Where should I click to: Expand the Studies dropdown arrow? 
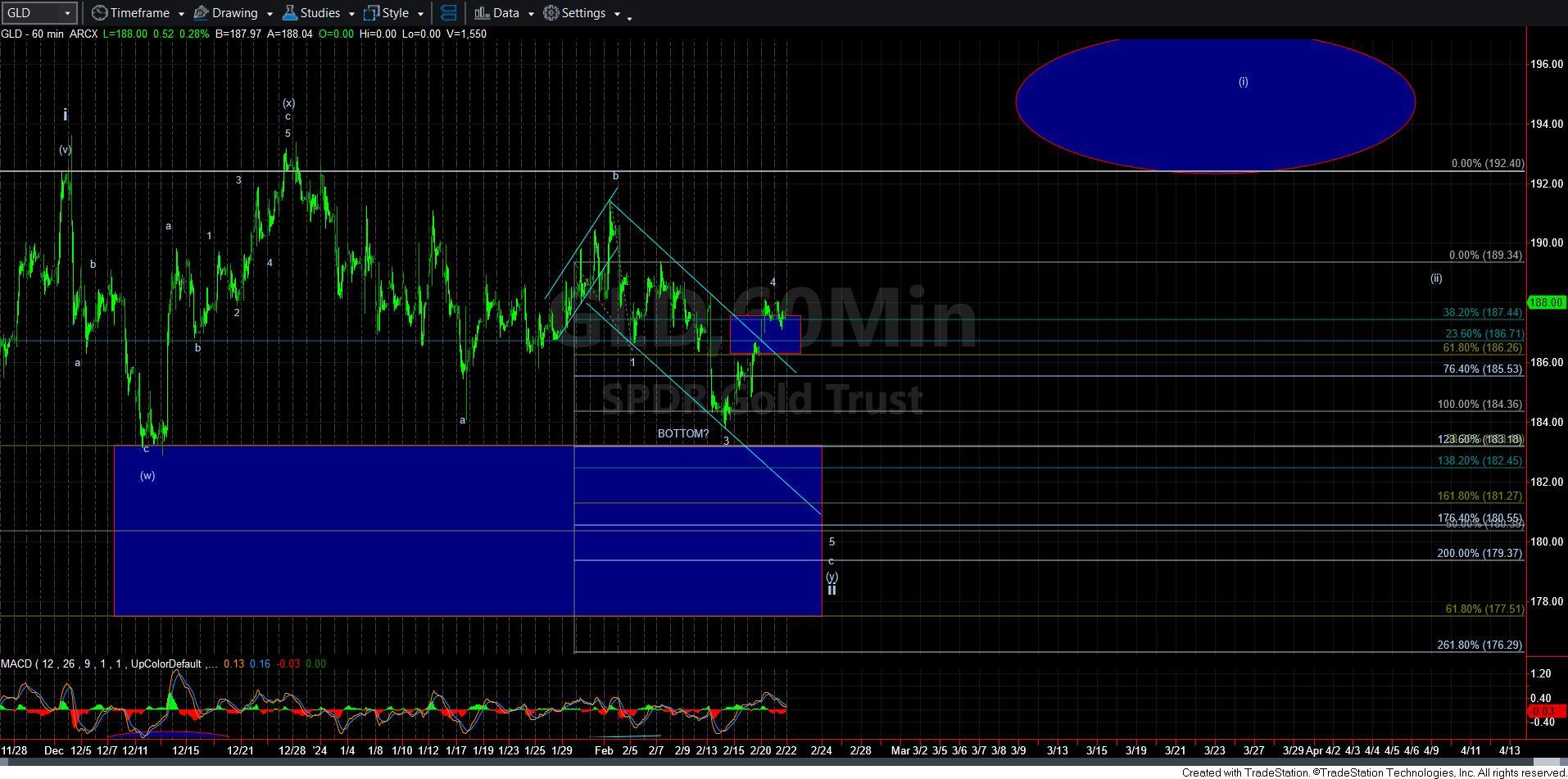(351, 14)
